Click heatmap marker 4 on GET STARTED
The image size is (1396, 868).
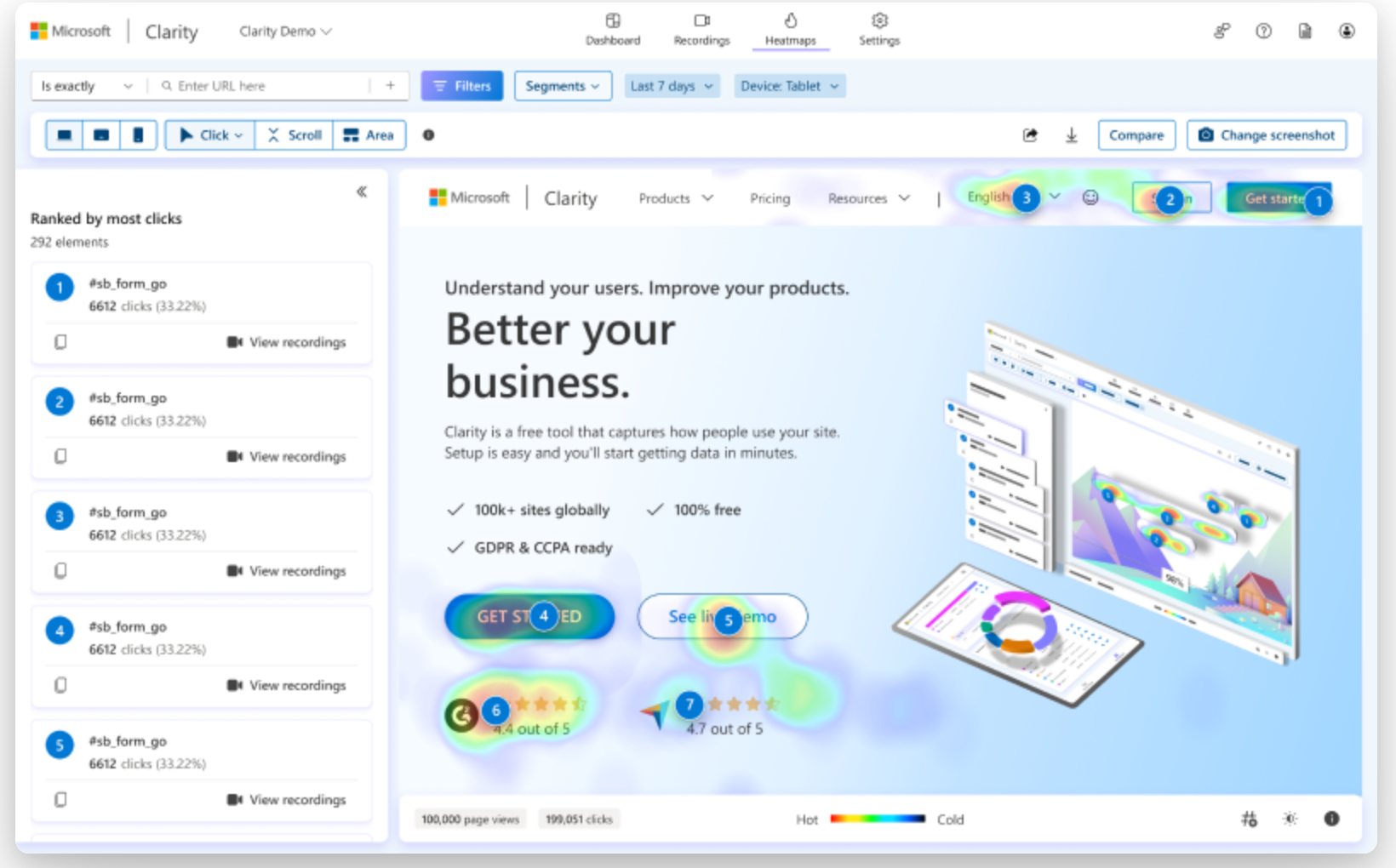point(544,616)
